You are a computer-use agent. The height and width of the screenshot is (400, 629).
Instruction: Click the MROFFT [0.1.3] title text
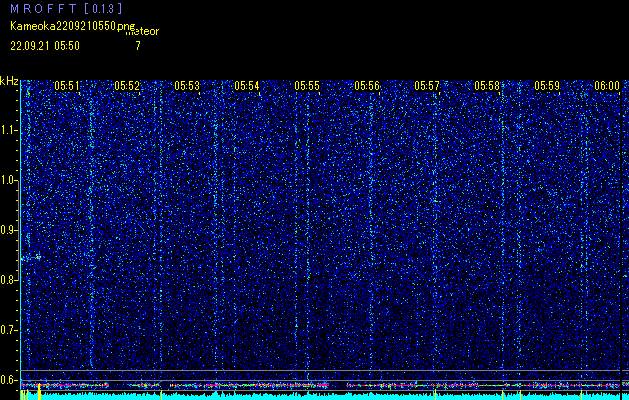point(66,8)
